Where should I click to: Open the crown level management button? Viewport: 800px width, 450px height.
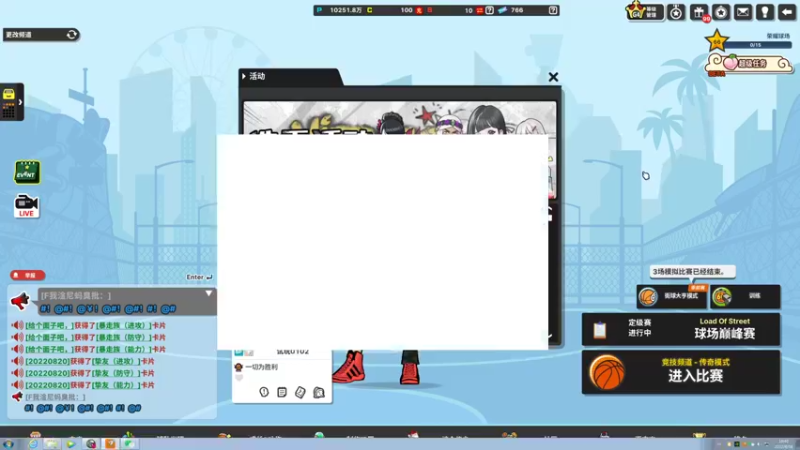644,11
